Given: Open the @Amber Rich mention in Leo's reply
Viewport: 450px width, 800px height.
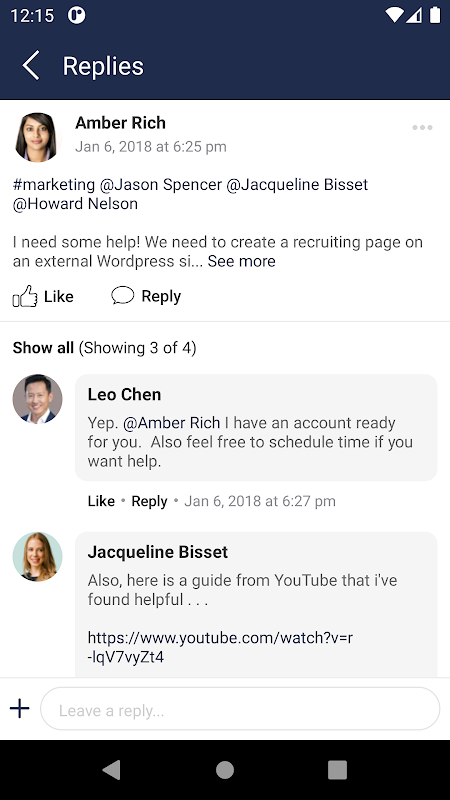Looking at the screenshot, I should click(172, 423).
